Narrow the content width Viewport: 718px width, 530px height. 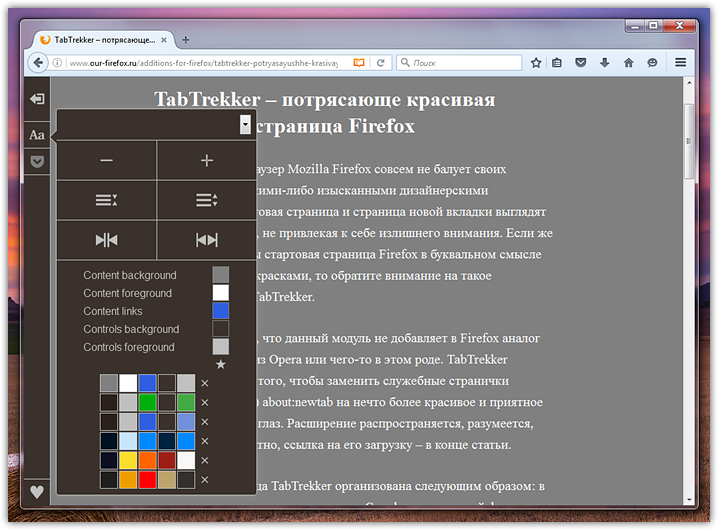106,240
